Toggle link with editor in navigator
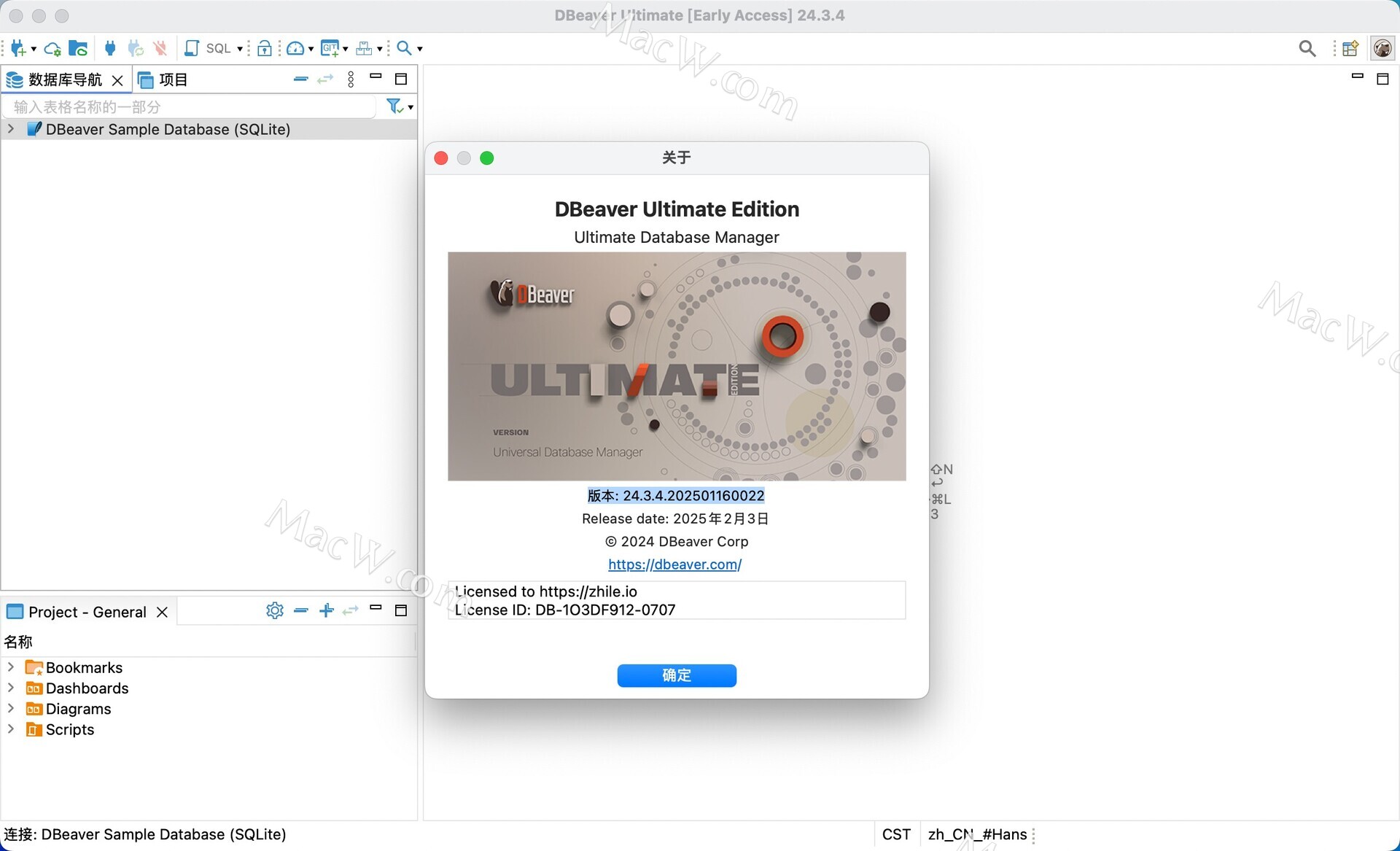 [x=325, y=79]
